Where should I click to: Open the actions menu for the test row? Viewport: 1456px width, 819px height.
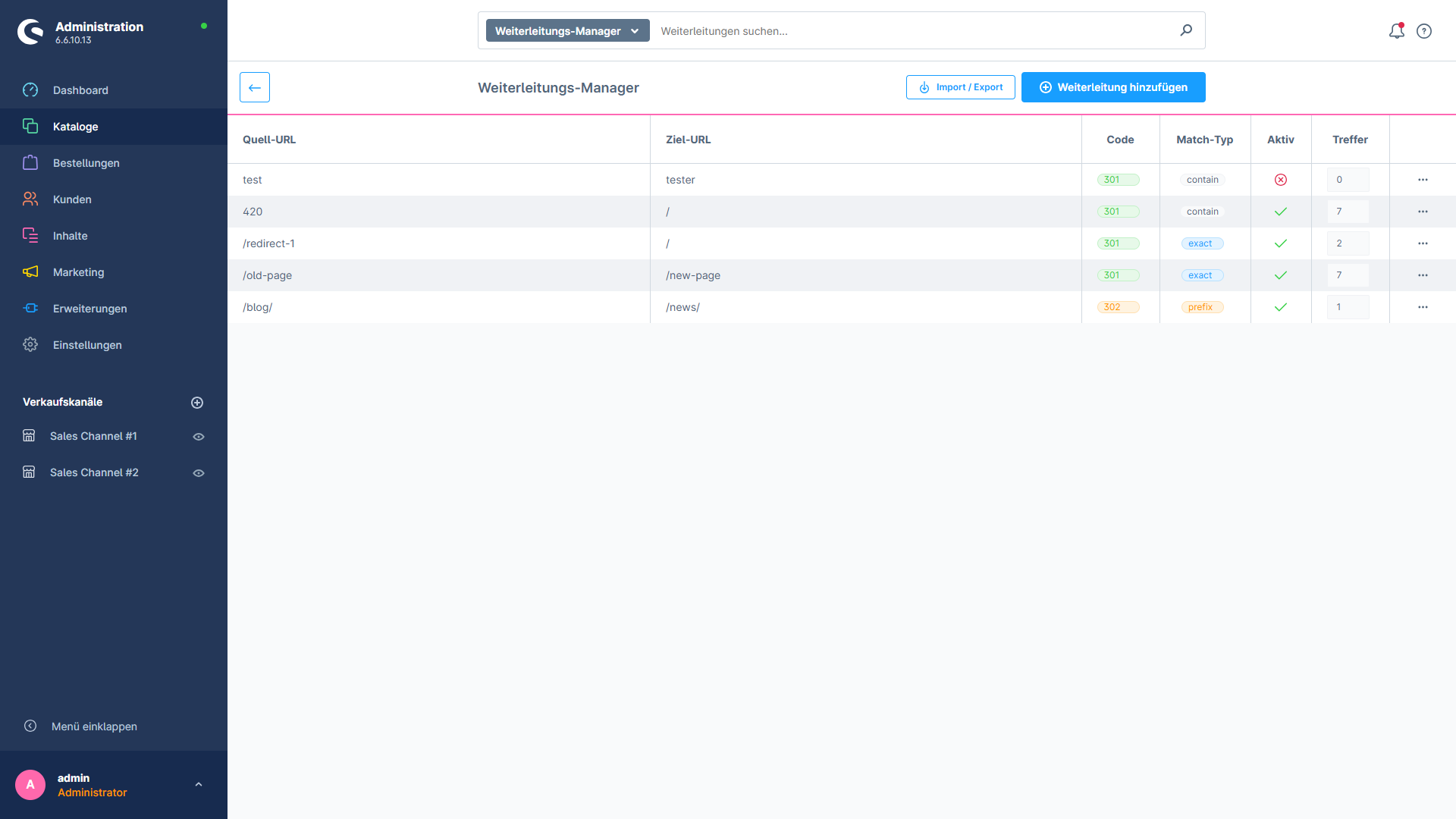(x=1423, y=180)
